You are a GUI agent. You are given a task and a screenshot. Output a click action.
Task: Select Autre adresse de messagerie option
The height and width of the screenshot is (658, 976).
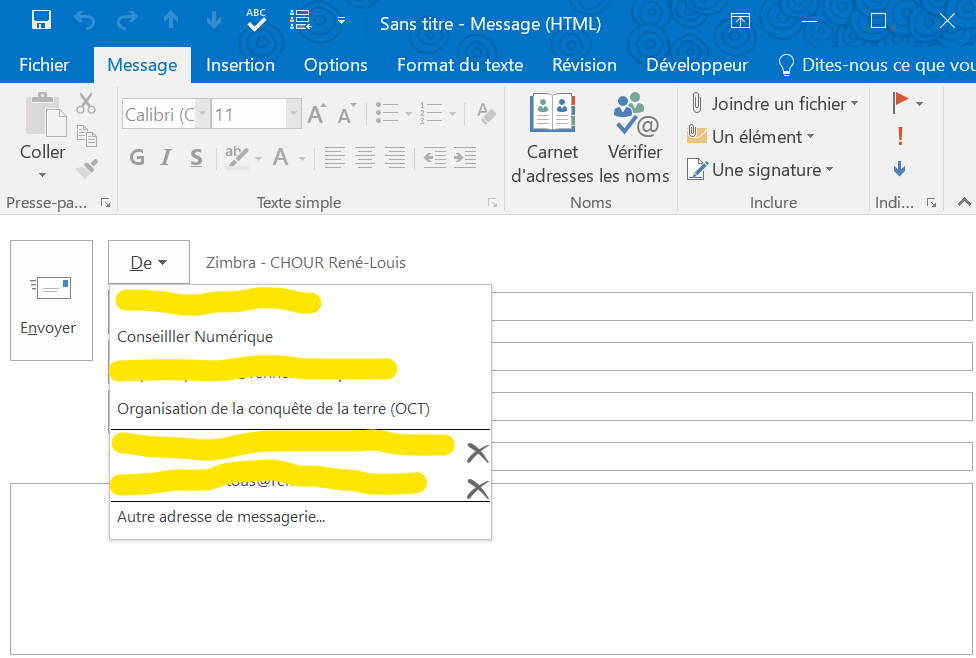[x=221, y=517]
